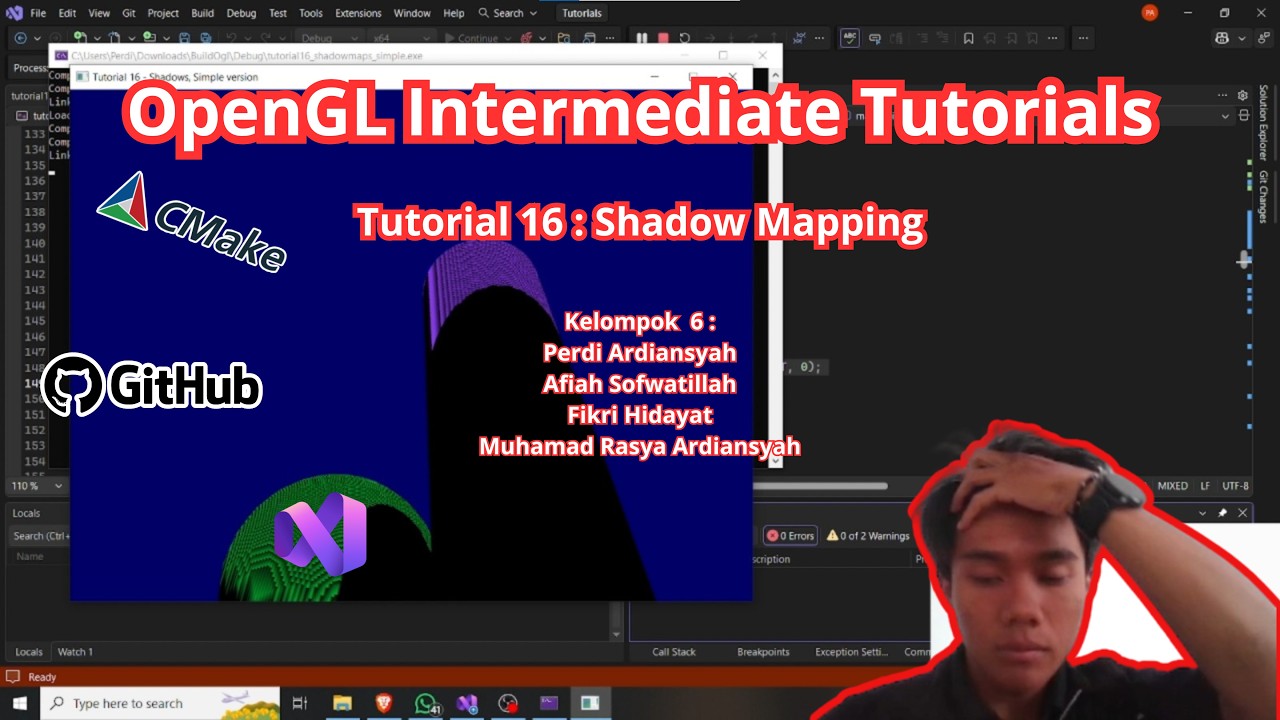
Task: Pin the Error List panel
Action: (x=1222, y=513)
